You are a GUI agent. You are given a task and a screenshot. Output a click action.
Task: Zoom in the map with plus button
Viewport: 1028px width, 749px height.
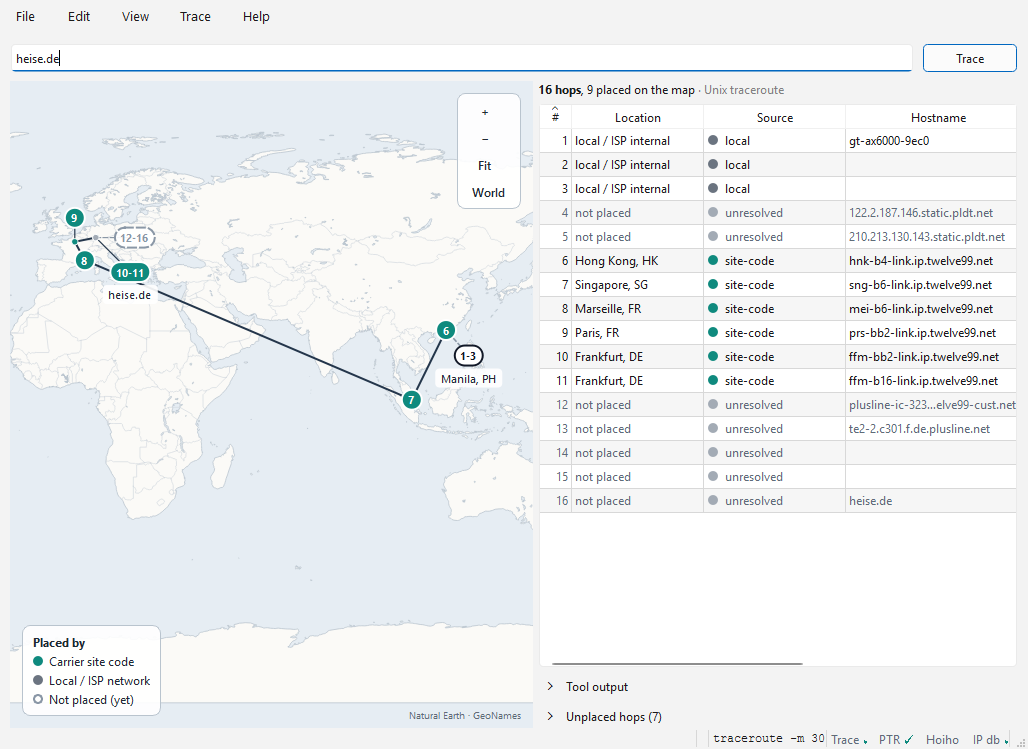coord(485,113)
